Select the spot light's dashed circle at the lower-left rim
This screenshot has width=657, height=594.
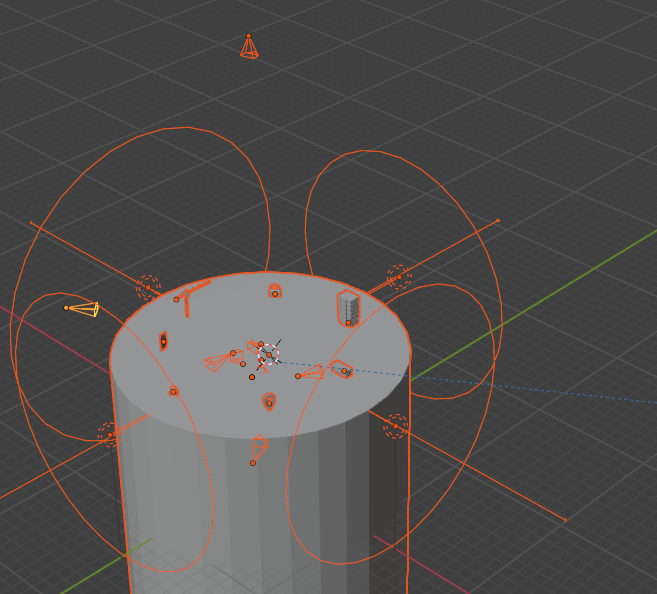tap(110, 435)
